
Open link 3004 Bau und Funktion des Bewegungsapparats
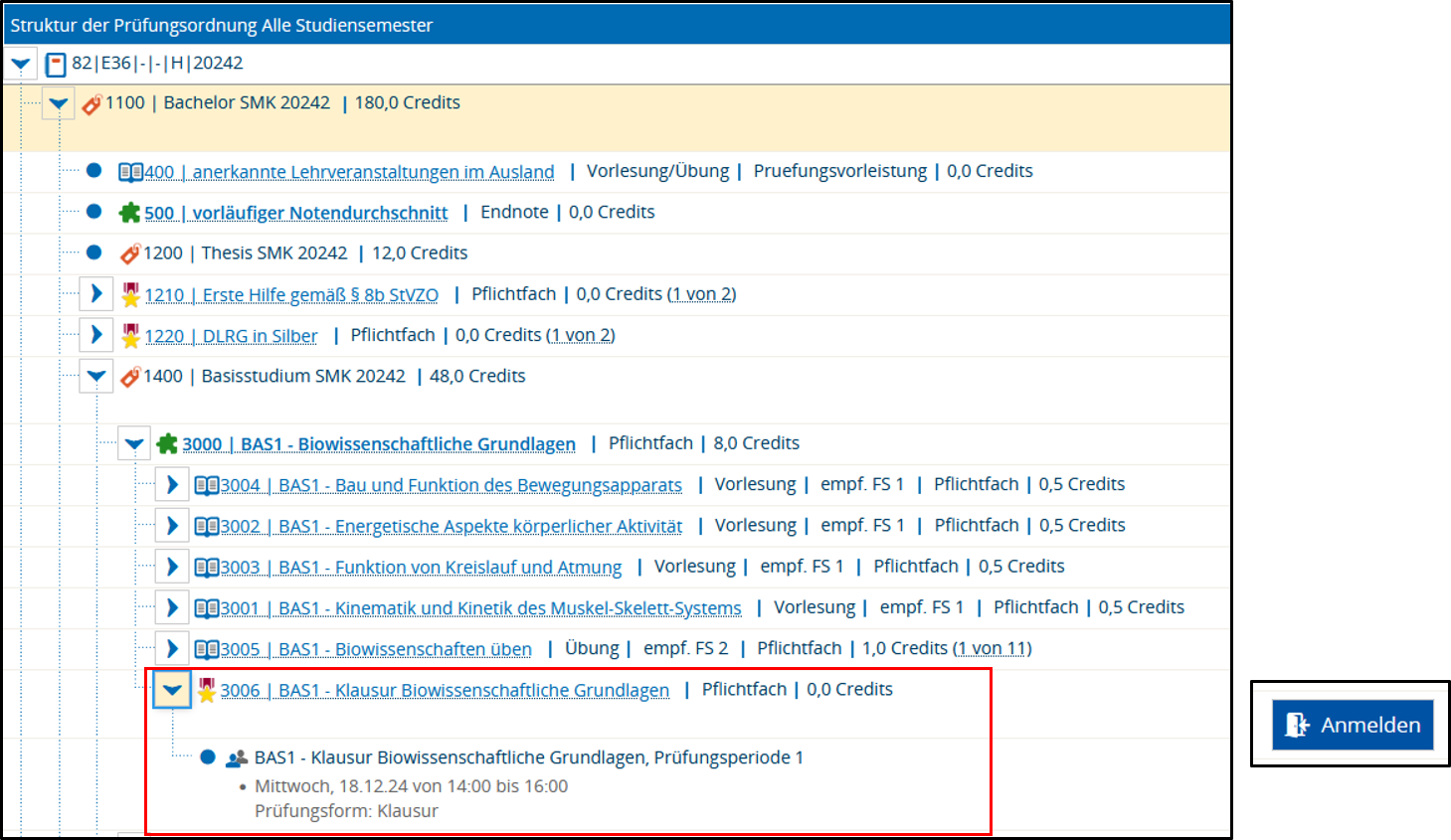tap(452, 485)
